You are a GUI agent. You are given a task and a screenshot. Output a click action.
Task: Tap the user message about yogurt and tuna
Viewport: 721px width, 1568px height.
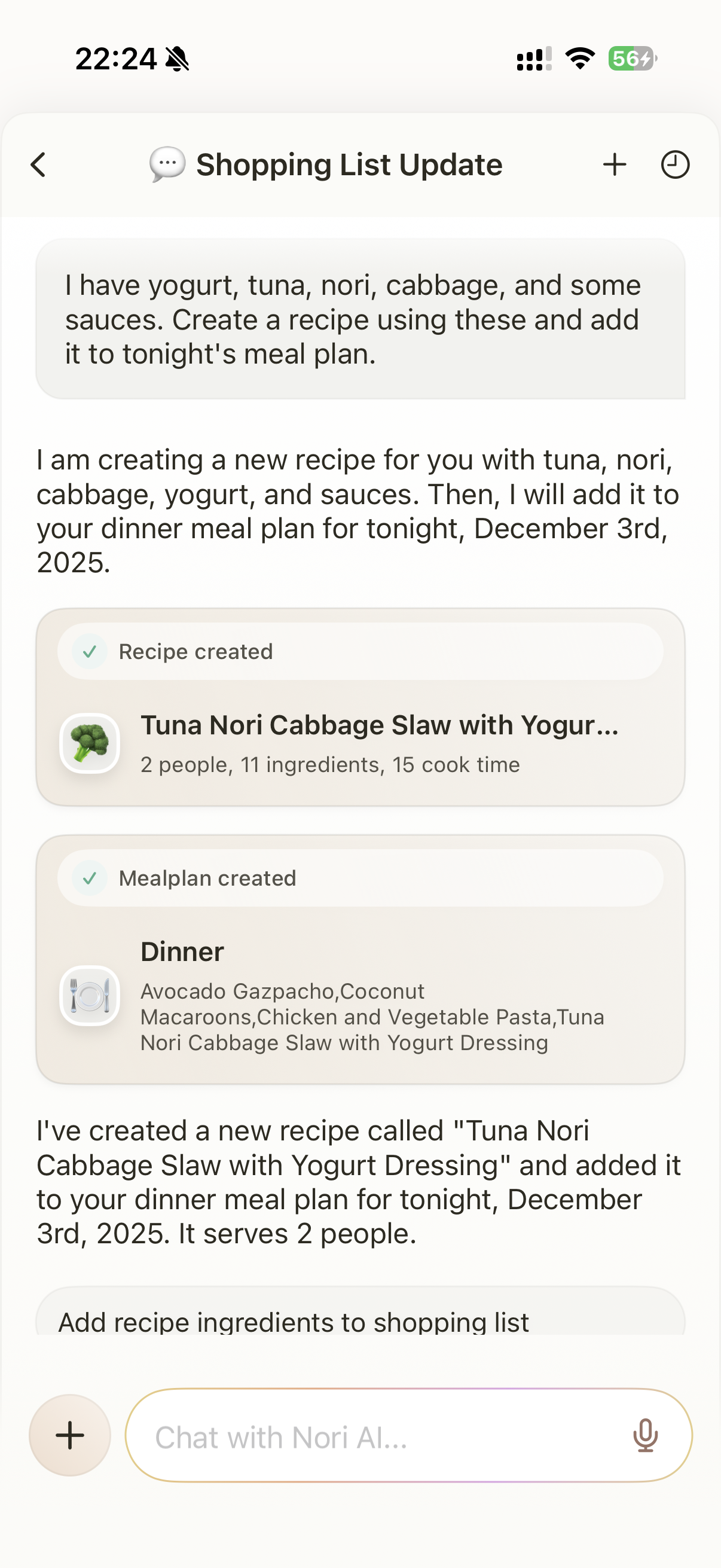[360, 319]
